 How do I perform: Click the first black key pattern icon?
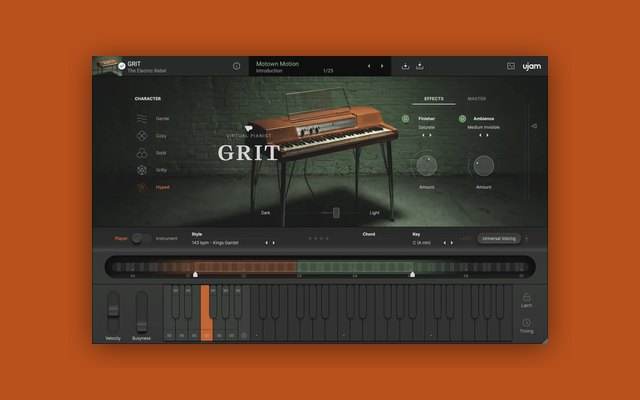(x=176, y=290)
